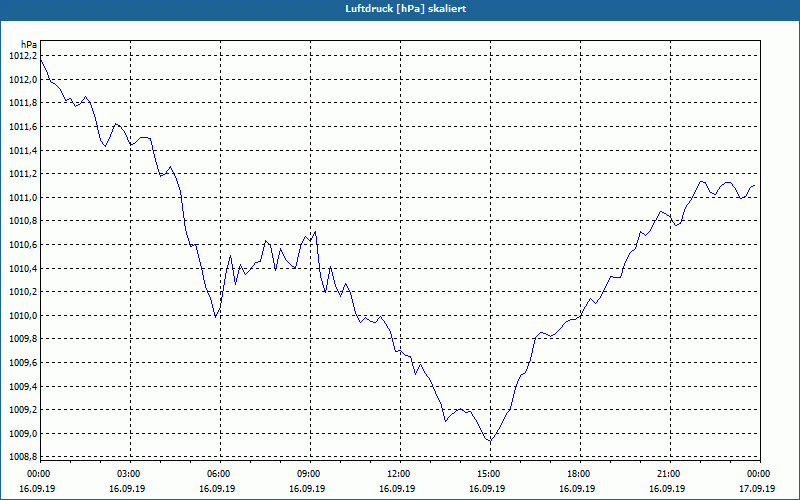The height and width of the screenshot is (500, 800).
Task: Click the 16.09.19 date beneath 21:00
Action: click(667, 488)
